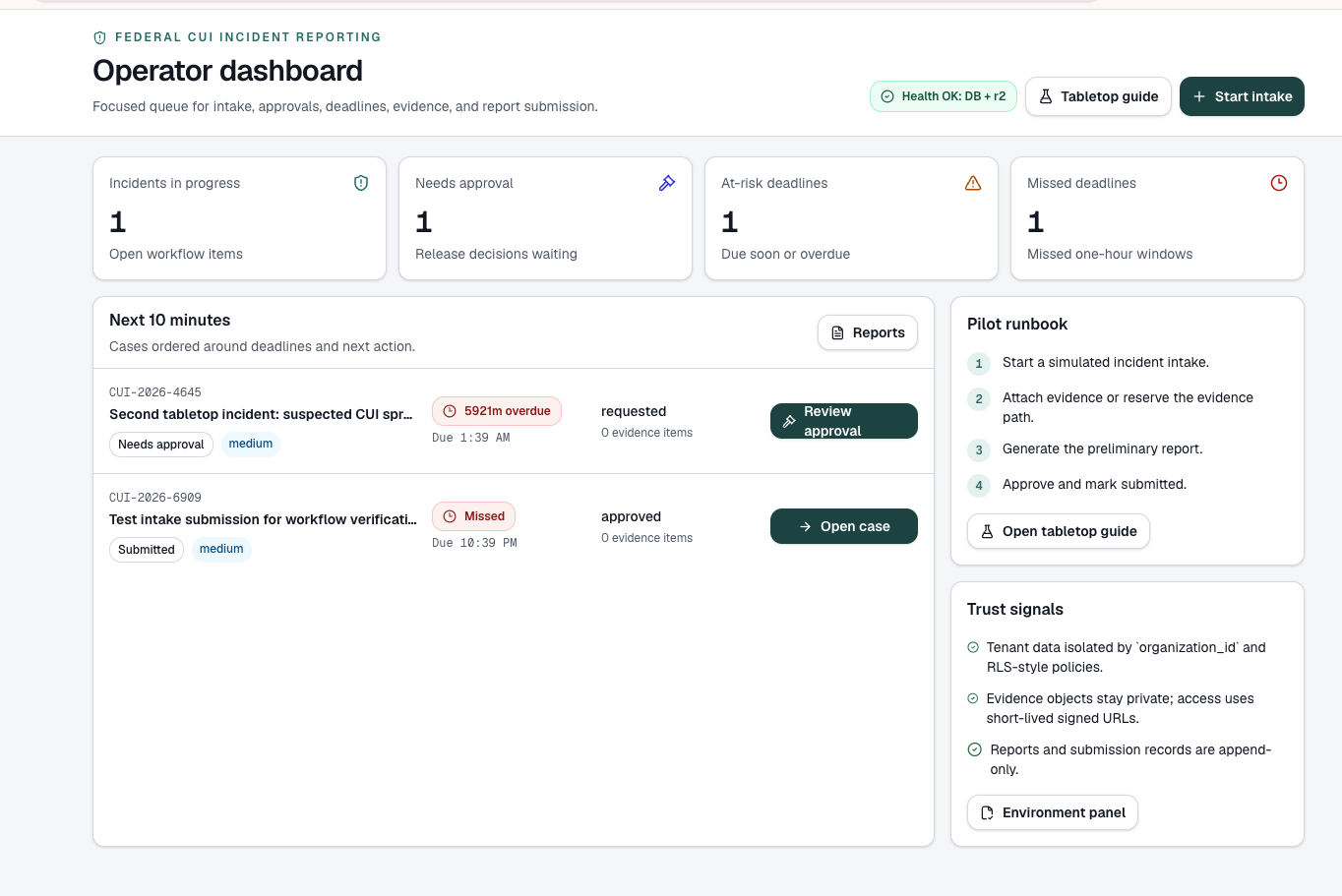
Task: Click the shield icon beside Federal CUI Incident Reporting
Action: click(x=99, y=37)
